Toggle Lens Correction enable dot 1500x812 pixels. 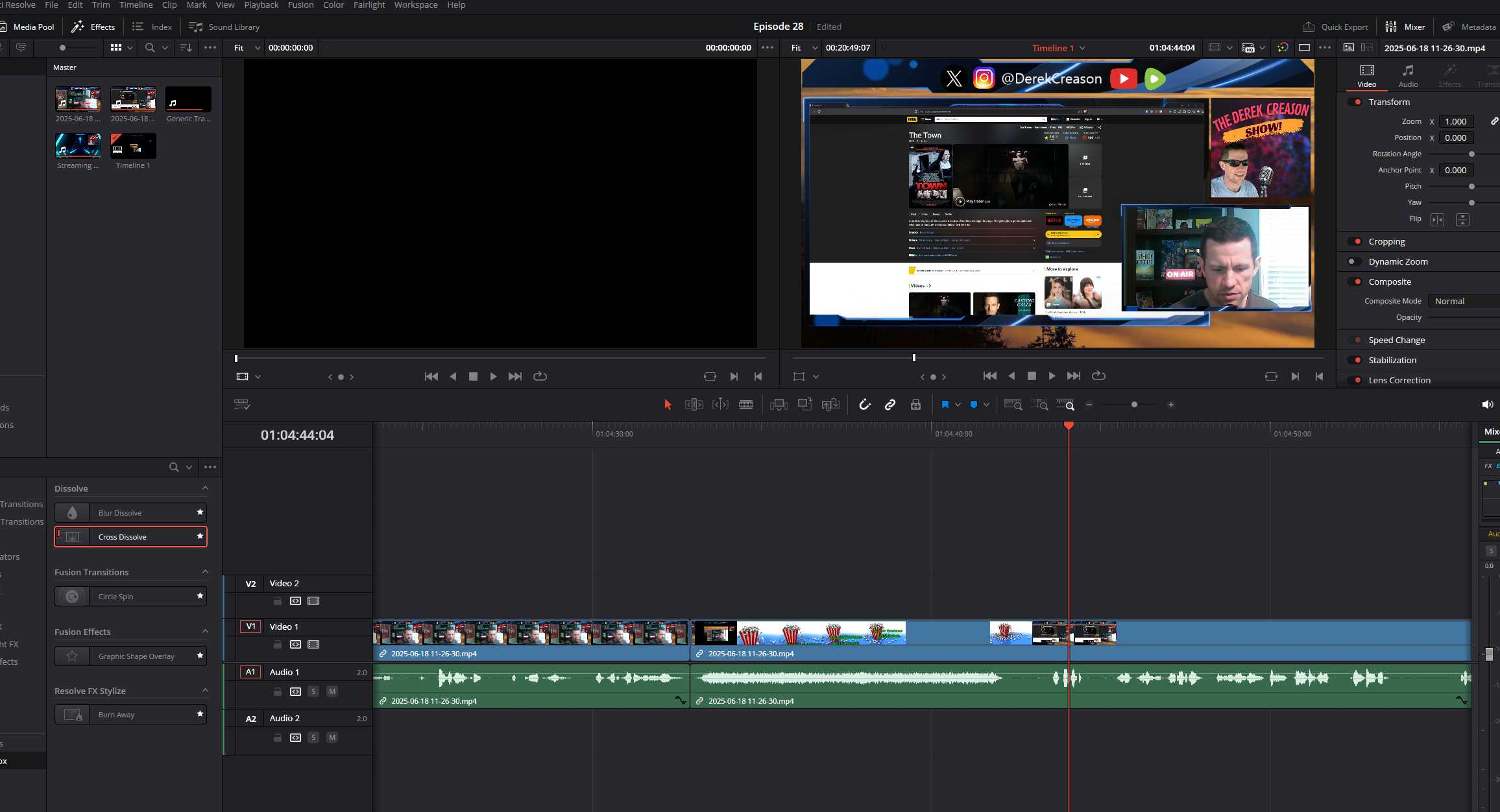[1356, 380]
